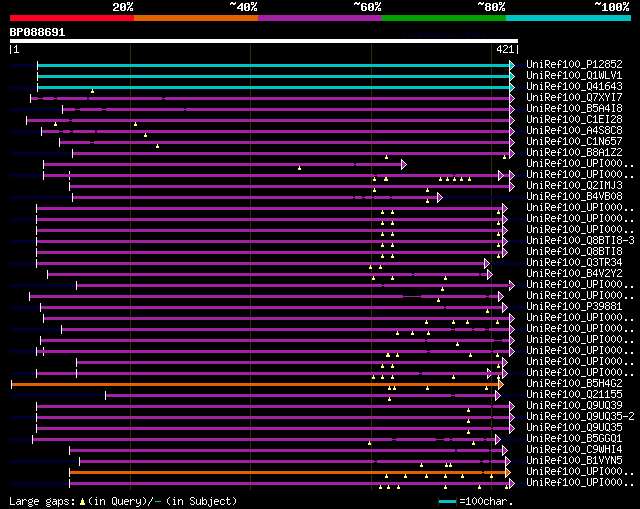Click the purple ~60% legend segment
Image resolution: width=640 pixels, height=509 pixels.
320,18
